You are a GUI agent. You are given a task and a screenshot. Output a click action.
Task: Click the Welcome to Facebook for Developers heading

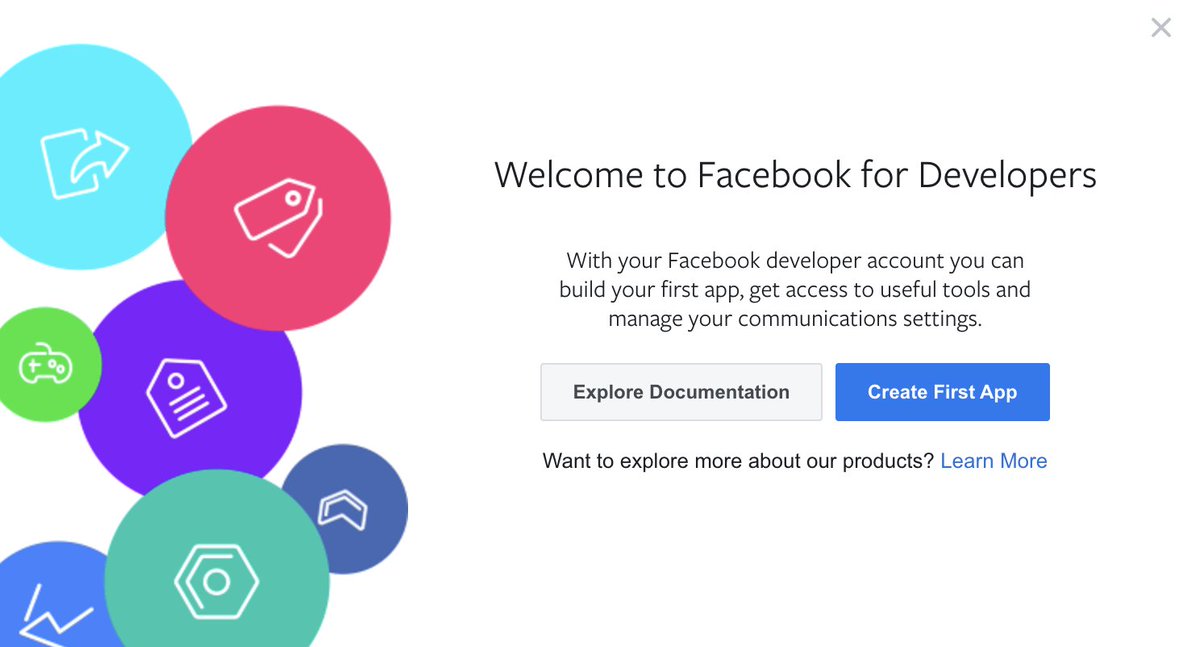click(795, 175)
